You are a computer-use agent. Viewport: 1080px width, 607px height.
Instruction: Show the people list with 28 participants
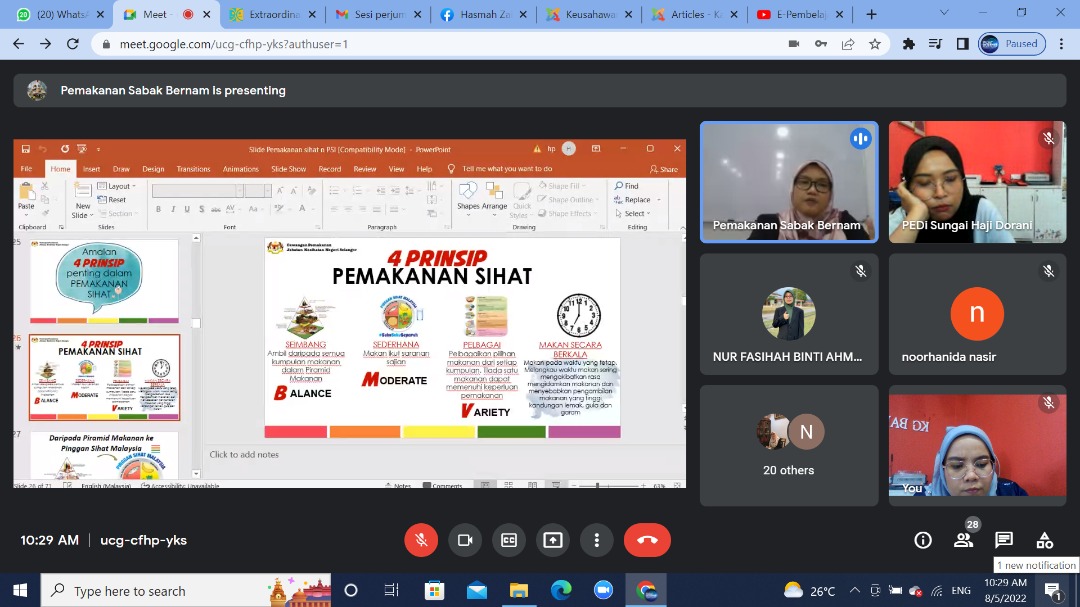coord(963,540)
